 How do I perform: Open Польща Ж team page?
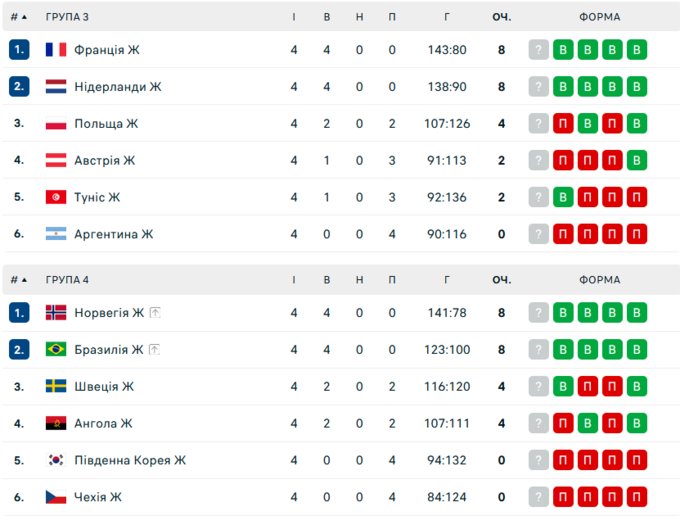[106, 124]
